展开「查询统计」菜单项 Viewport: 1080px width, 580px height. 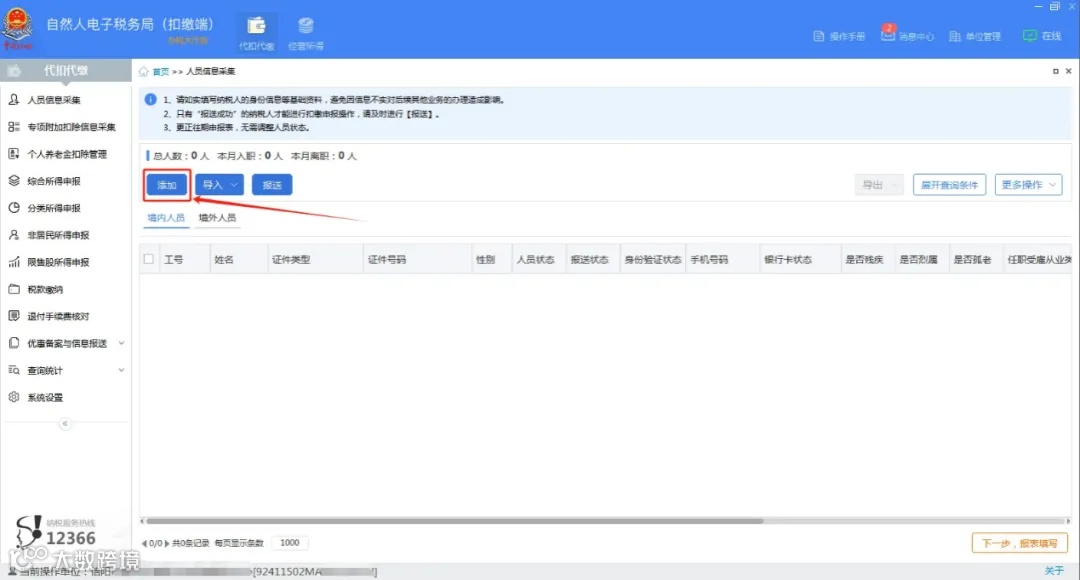pyautogui.click(x=53, y=369)
